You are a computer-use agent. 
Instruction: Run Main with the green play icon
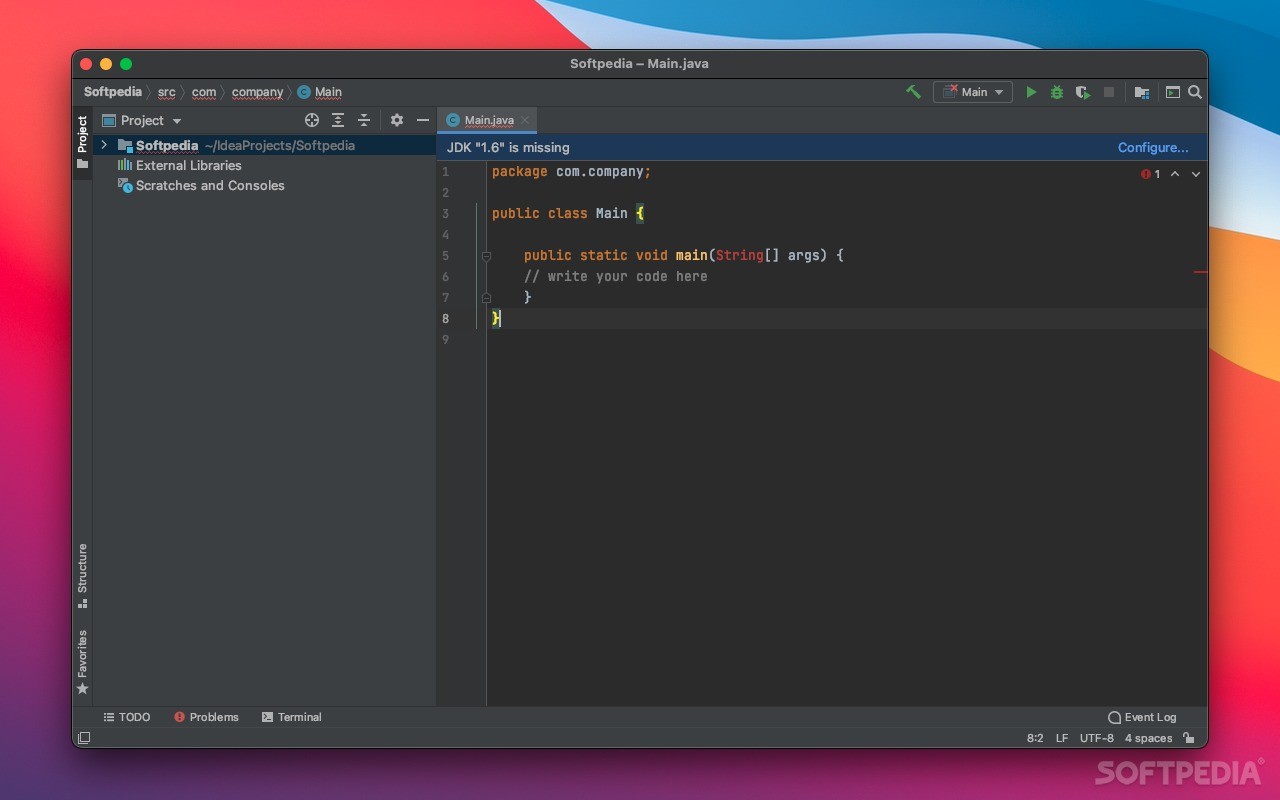[1031, 92]
